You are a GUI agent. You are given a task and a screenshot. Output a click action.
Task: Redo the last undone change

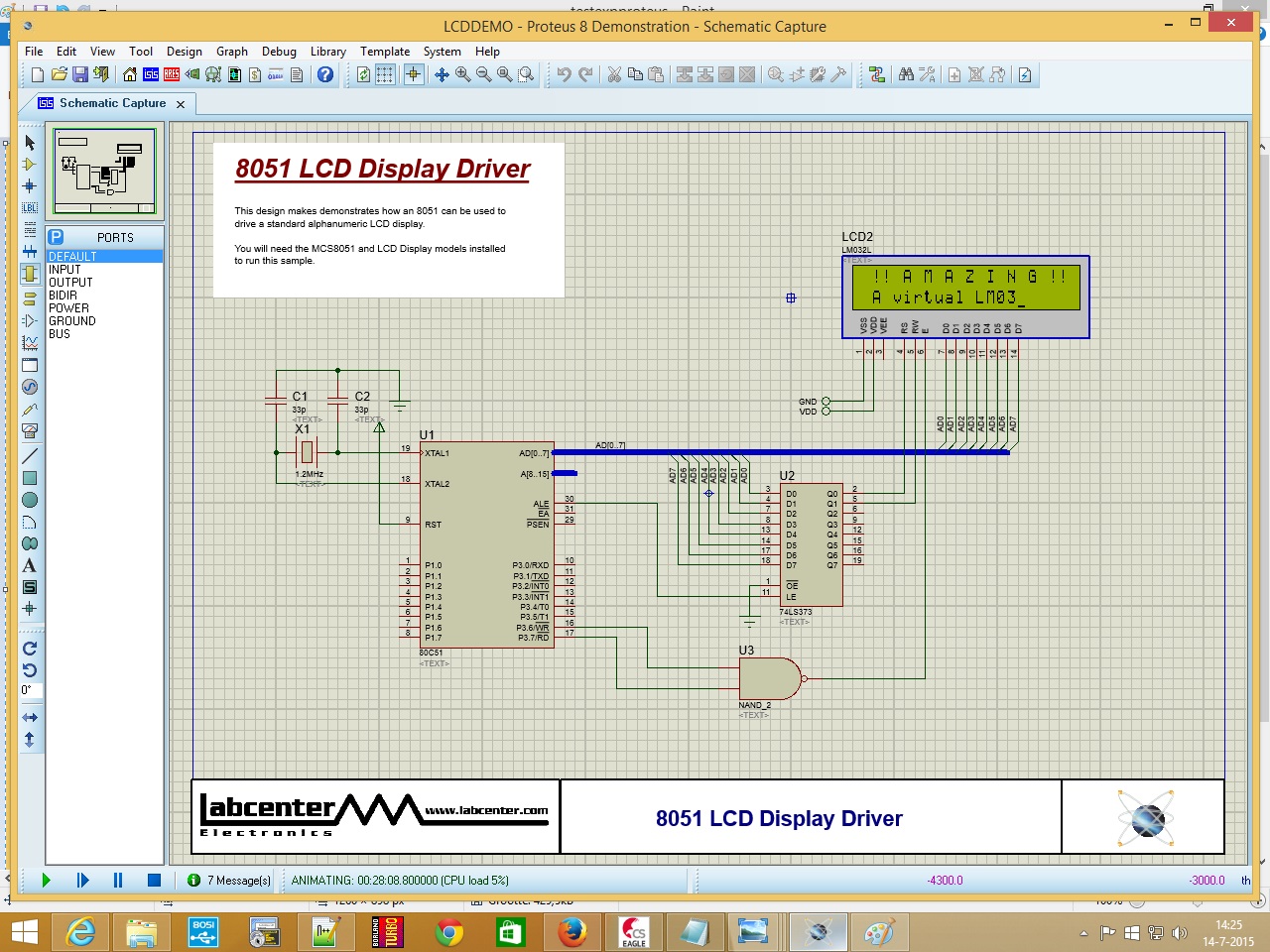pyautogui.click(x=585, y=74)
